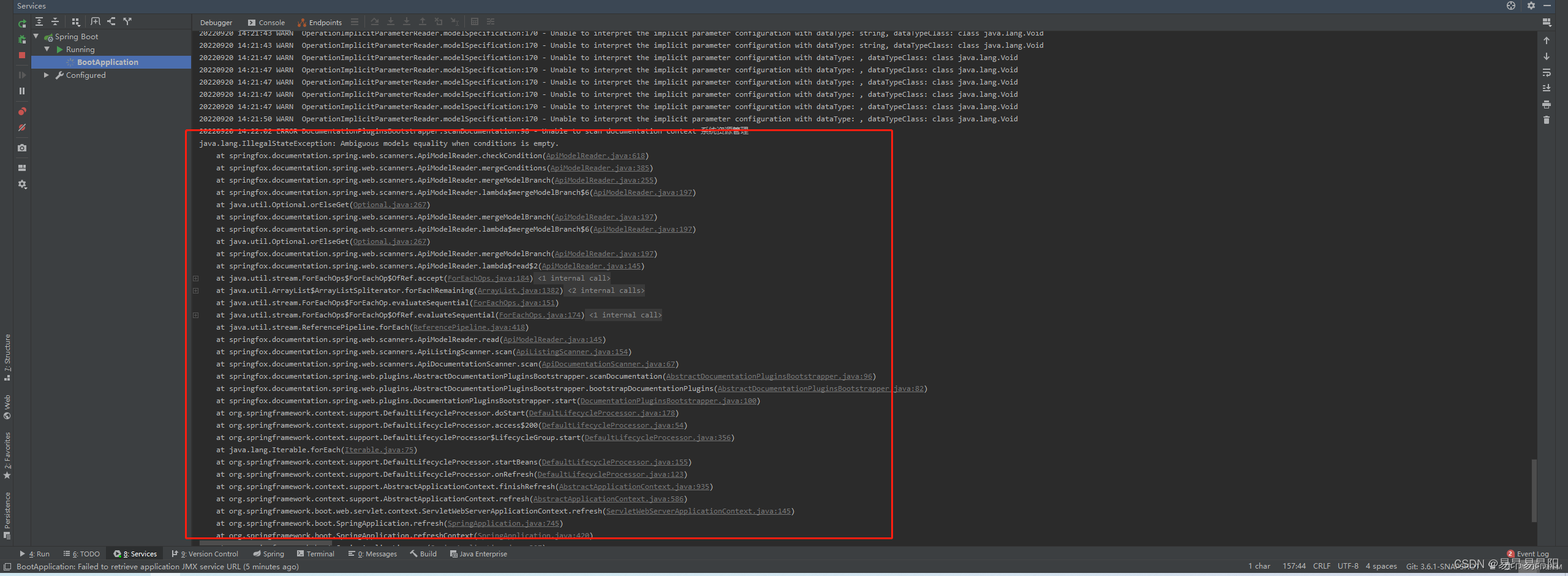Click Drop Frame icon in debug toolbar

[439, 22]
